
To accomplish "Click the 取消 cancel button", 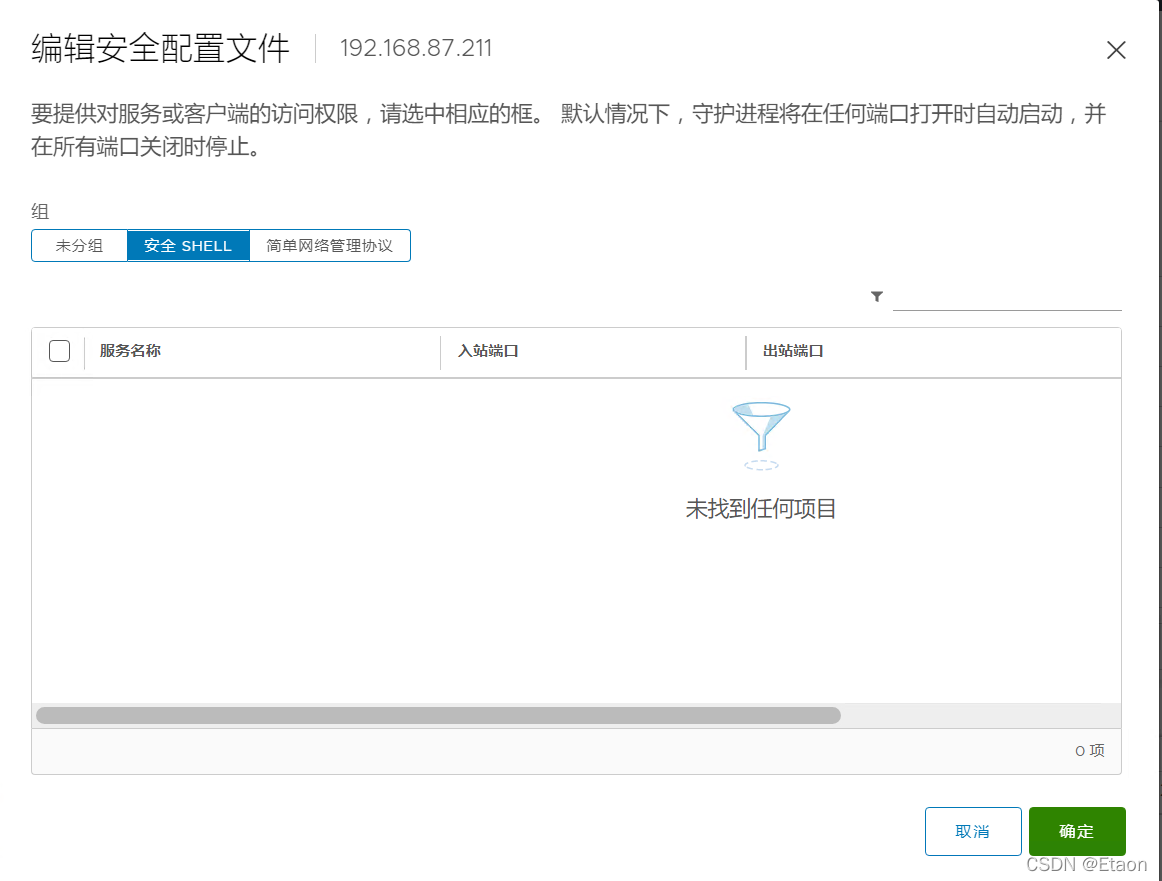I will click(972, 831).
